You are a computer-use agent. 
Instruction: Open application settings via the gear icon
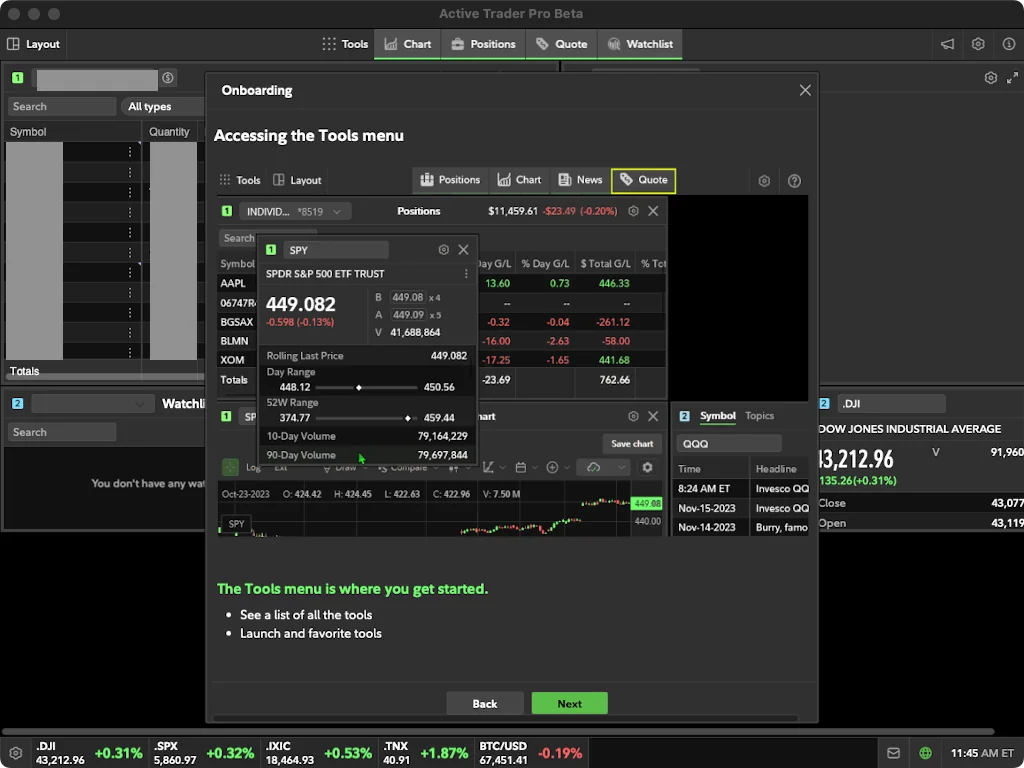pyautogui.click(x=978, y=44)
